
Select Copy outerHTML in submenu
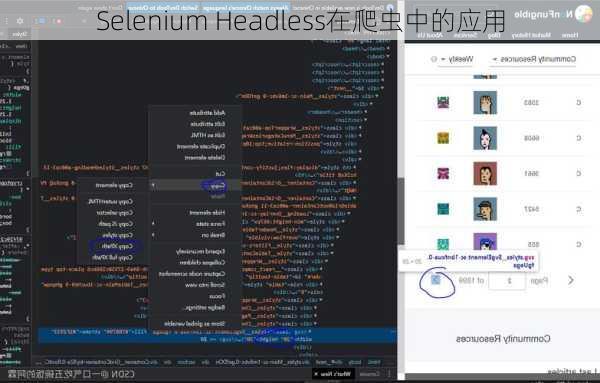[112, 201]
